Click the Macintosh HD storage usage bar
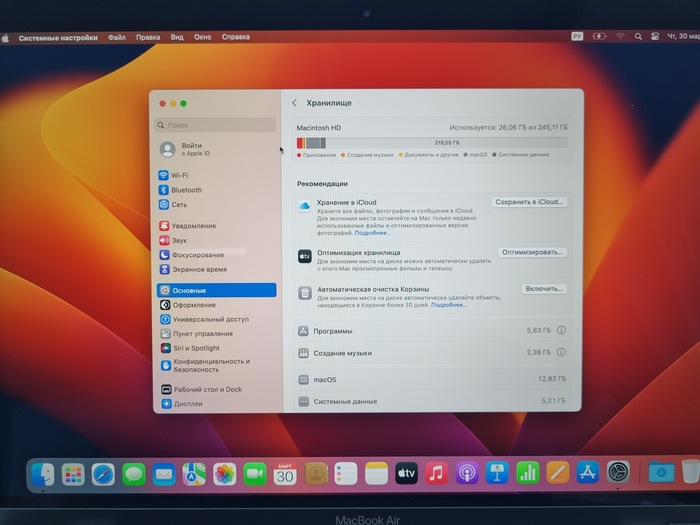 click(432, 143)
